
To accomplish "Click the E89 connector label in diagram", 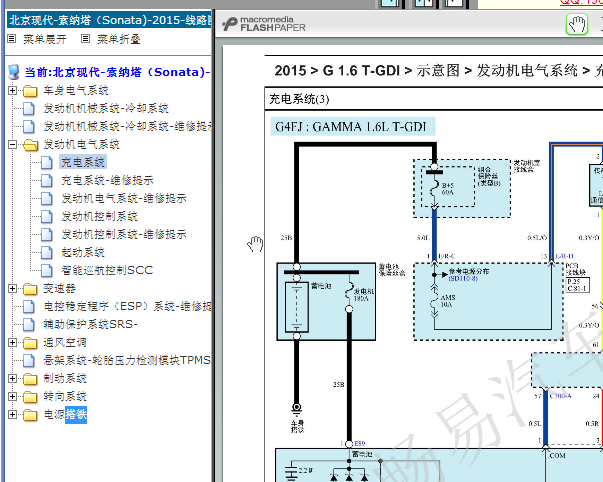I will pyautogui.click(x=360, y=444).
